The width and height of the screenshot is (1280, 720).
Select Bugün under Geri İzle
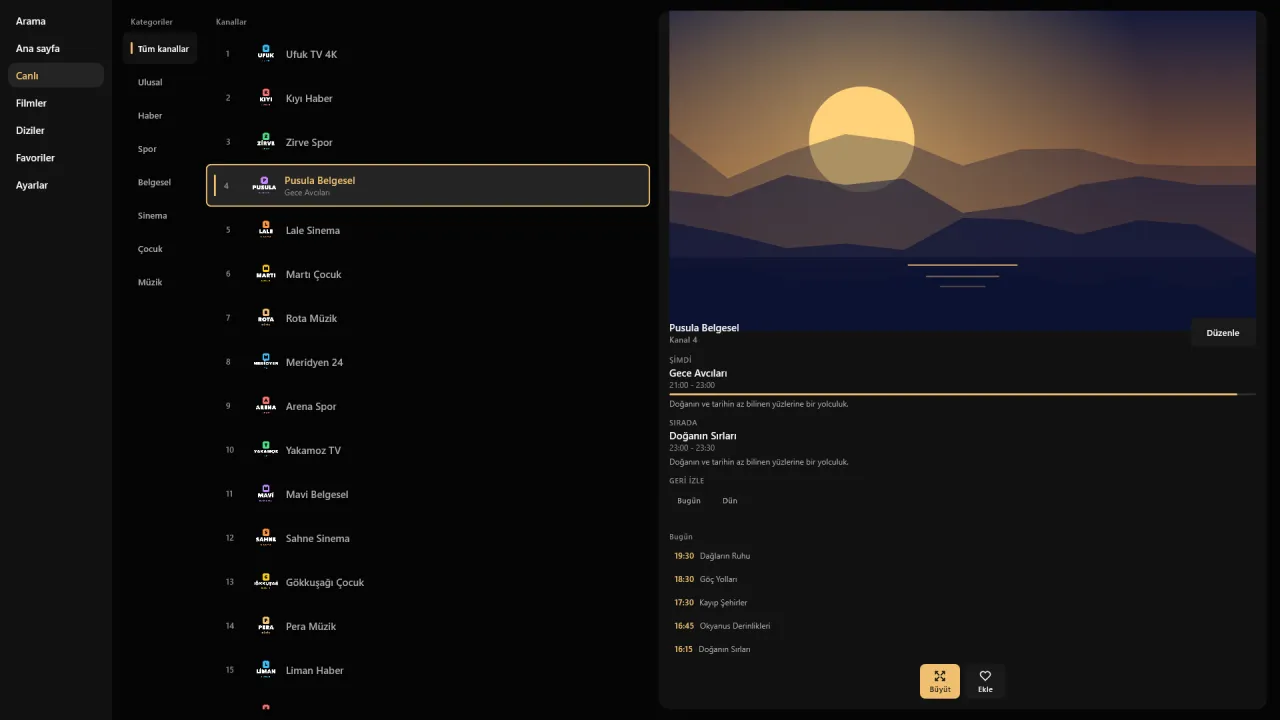689,500
